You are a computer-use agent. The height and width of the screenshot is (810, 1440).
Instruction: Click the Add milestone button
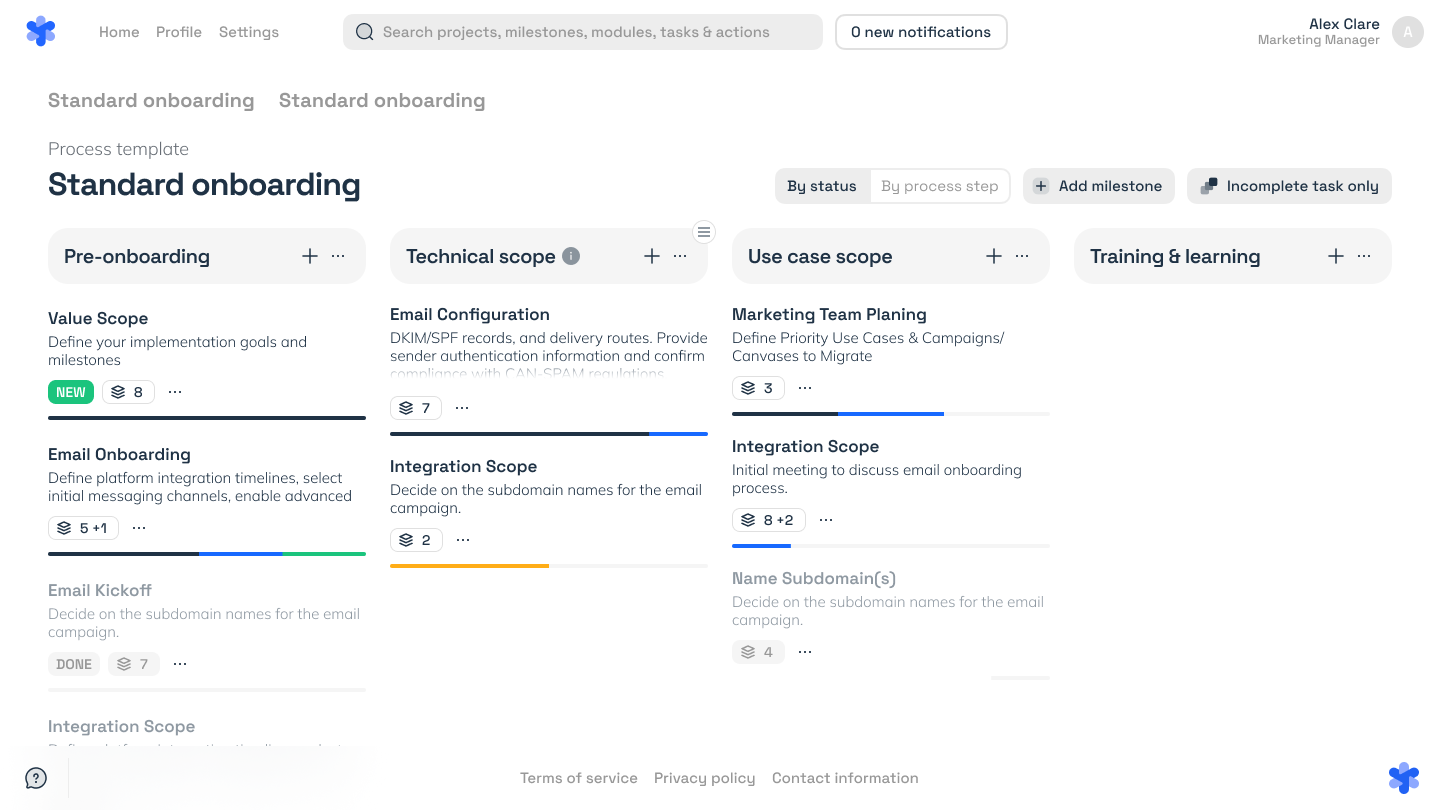(1098, 186)
